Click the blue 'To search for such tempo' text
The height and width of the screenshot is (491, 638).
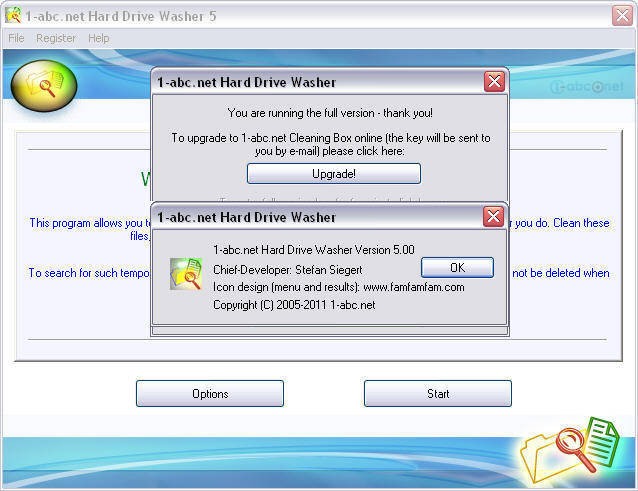(x=89, y=273)
